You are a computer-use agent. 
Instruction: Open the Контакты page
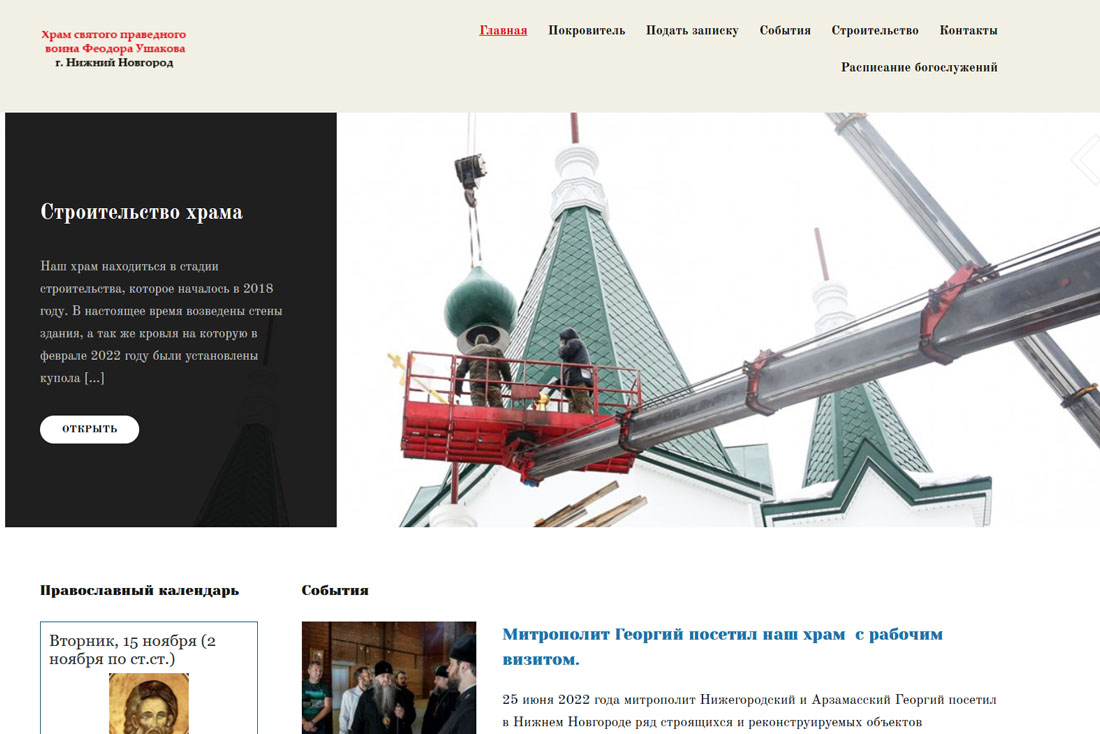coord(968,31)
